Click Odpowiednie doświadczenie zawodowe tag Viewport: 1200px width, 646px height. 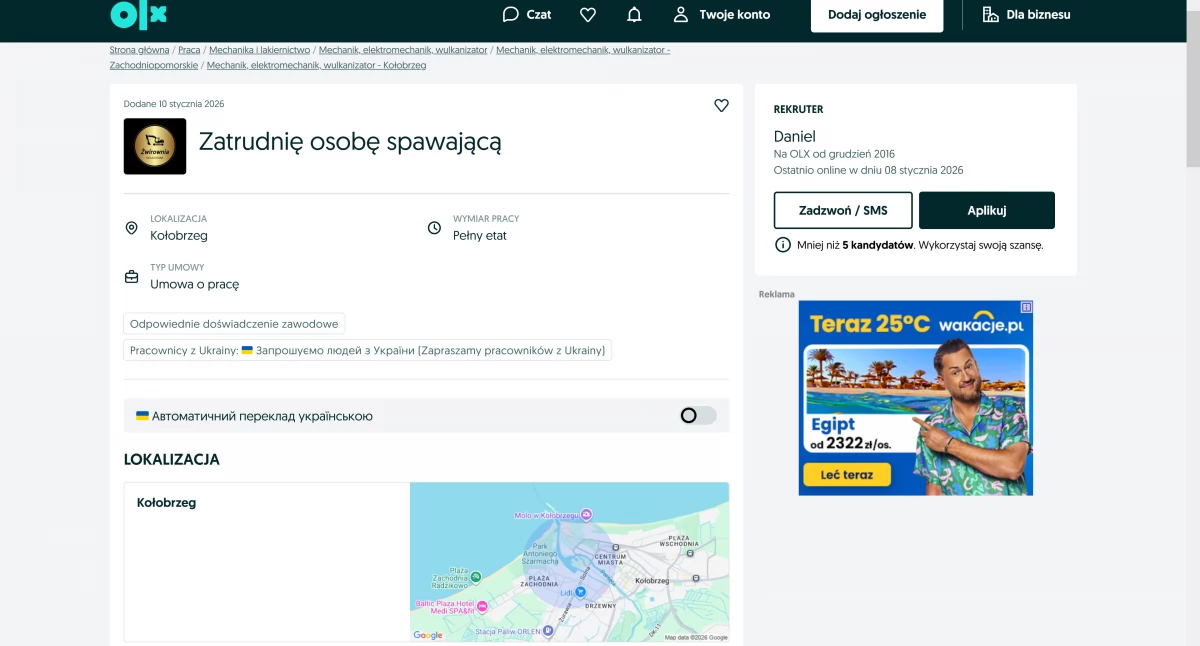234,324
